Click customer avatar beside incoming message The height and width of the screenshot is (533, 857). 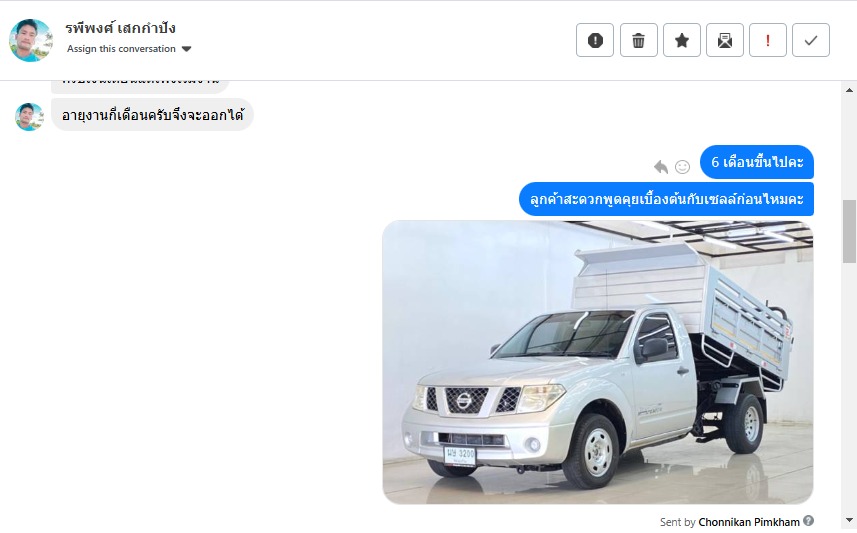(x=29, y=116)
